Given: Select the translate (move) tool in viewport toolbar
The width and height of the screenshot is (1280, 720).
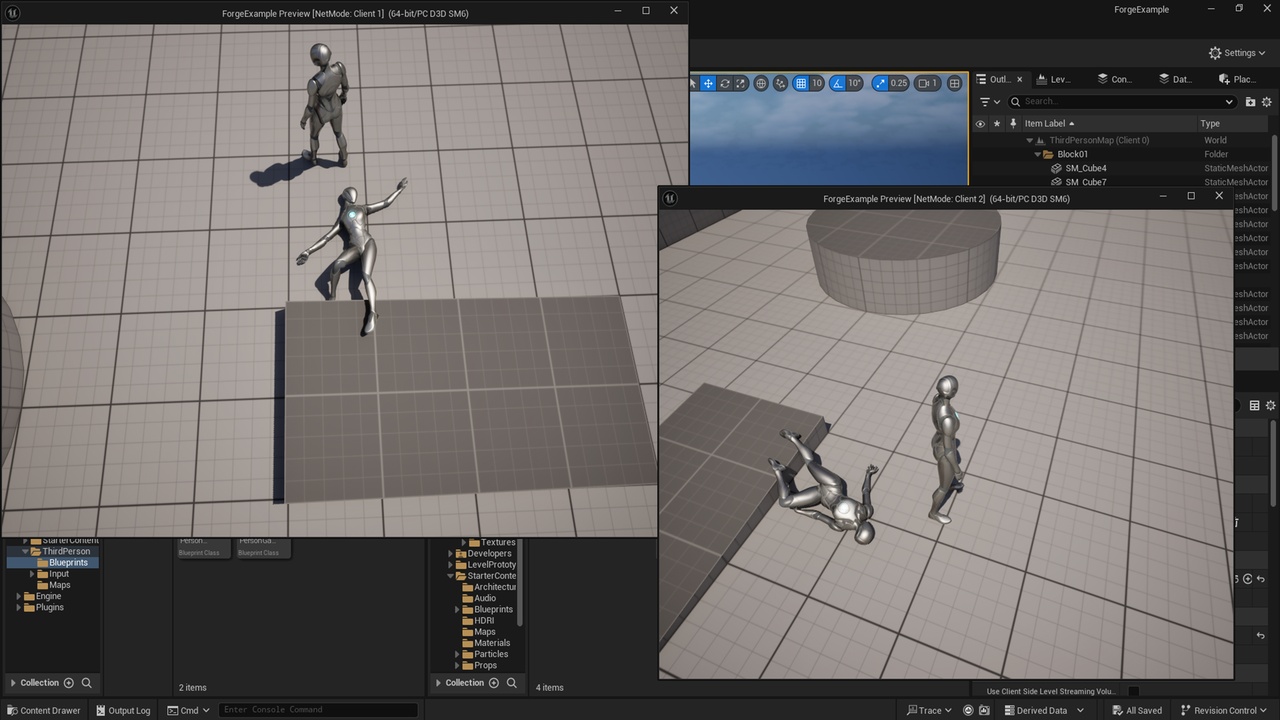Looking at the screenshot, I should 708,83.
